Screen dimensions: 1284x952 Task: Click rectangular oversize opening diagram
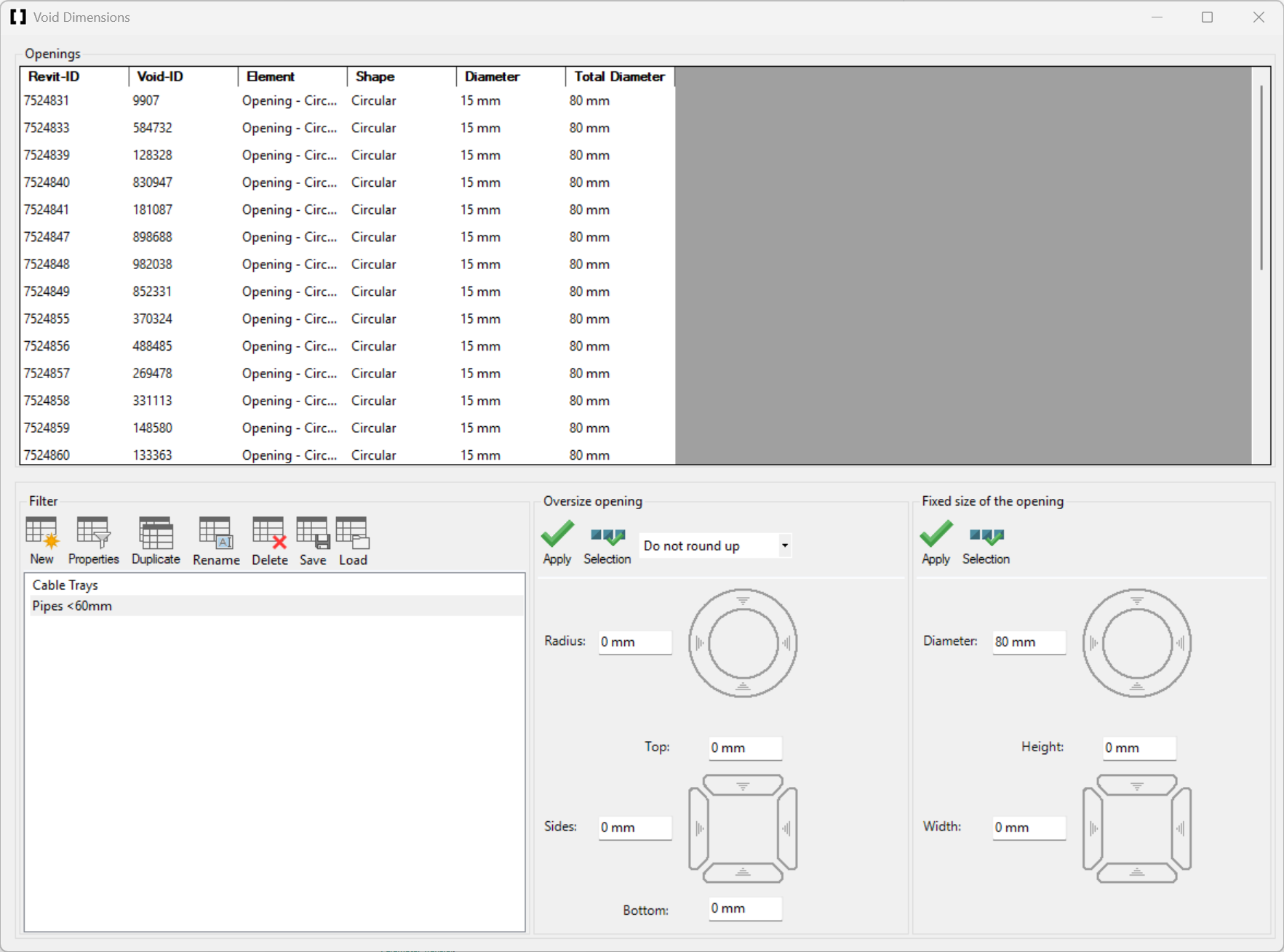[x=743, y=828]
